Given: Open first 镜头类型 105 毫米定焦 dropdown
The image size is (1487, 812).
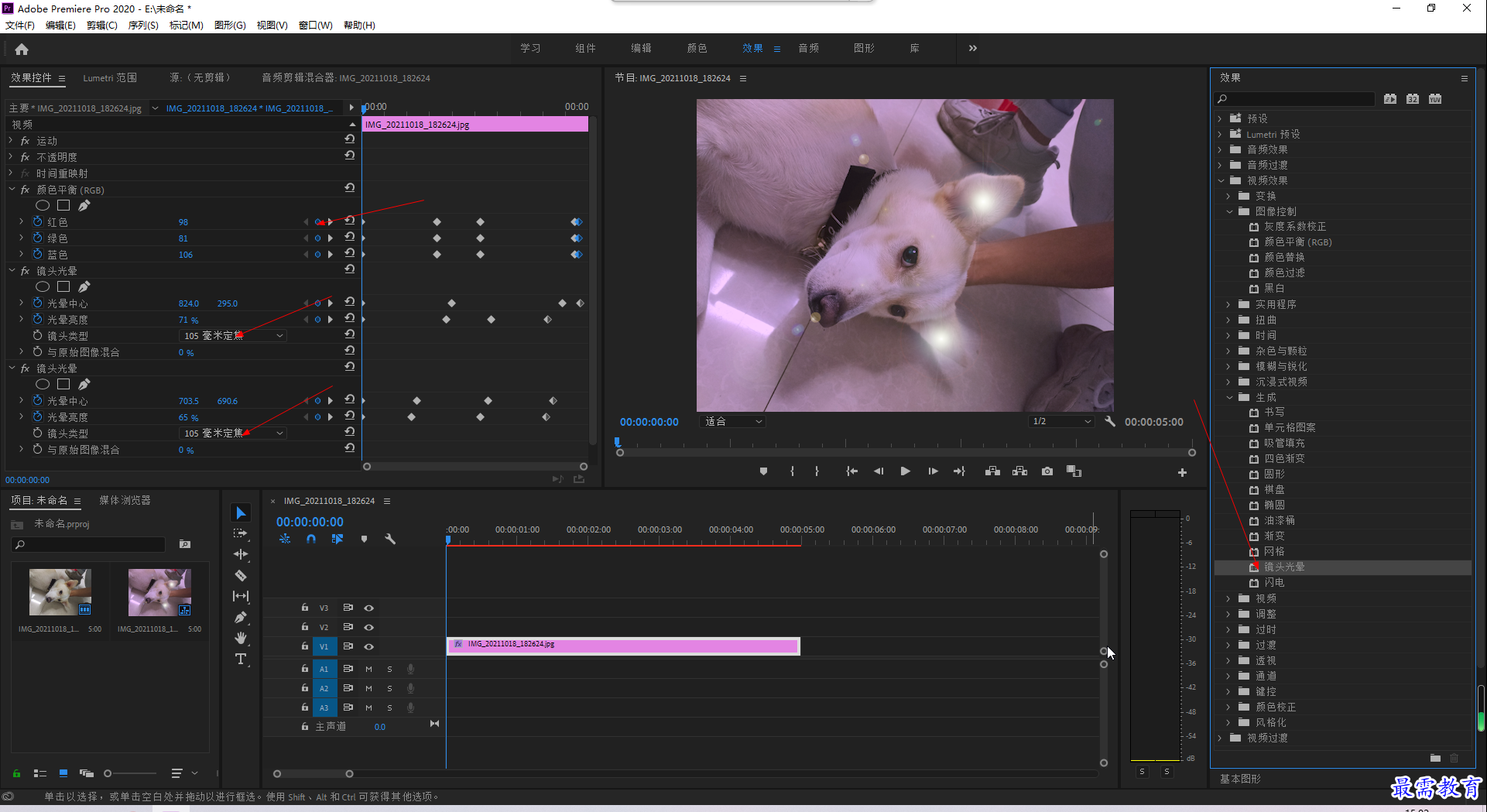Looking at the screenshot, I should point(232,336).
